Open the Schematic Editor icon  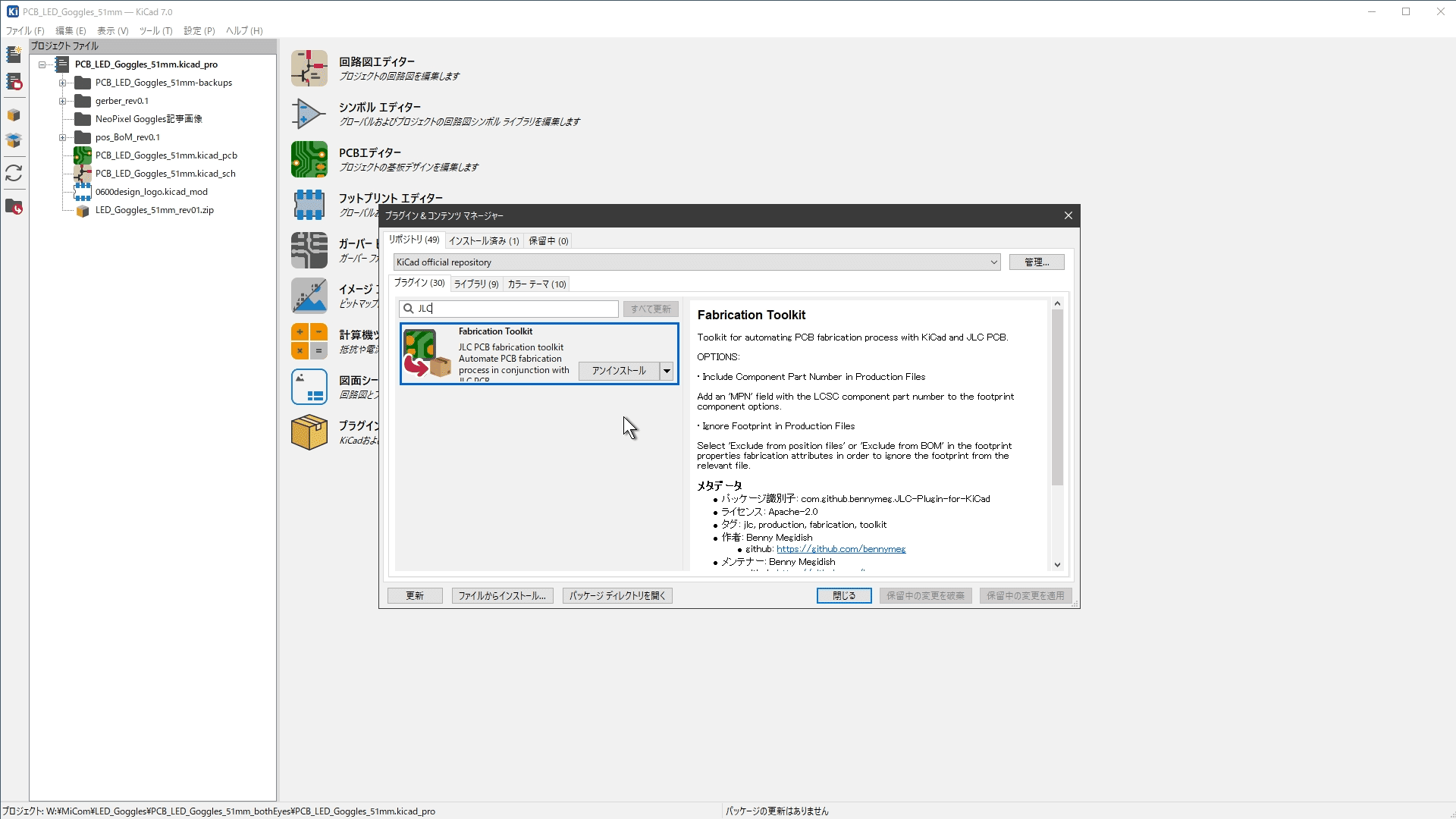309,68
